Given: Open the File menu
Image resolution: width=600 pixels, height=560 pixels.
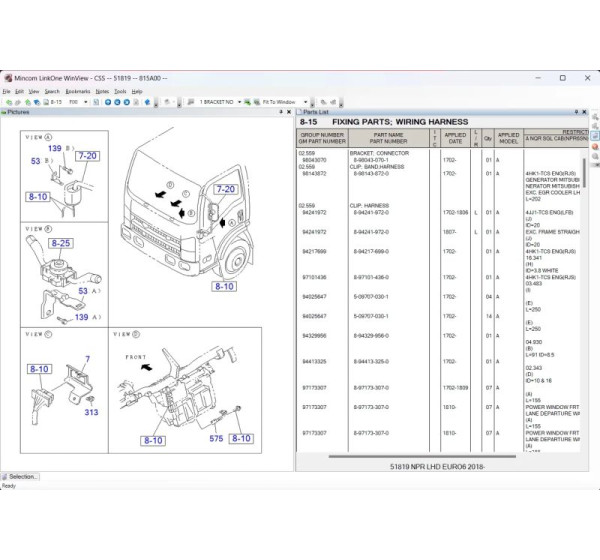Looking at the screenshot, I should point(6,91).
